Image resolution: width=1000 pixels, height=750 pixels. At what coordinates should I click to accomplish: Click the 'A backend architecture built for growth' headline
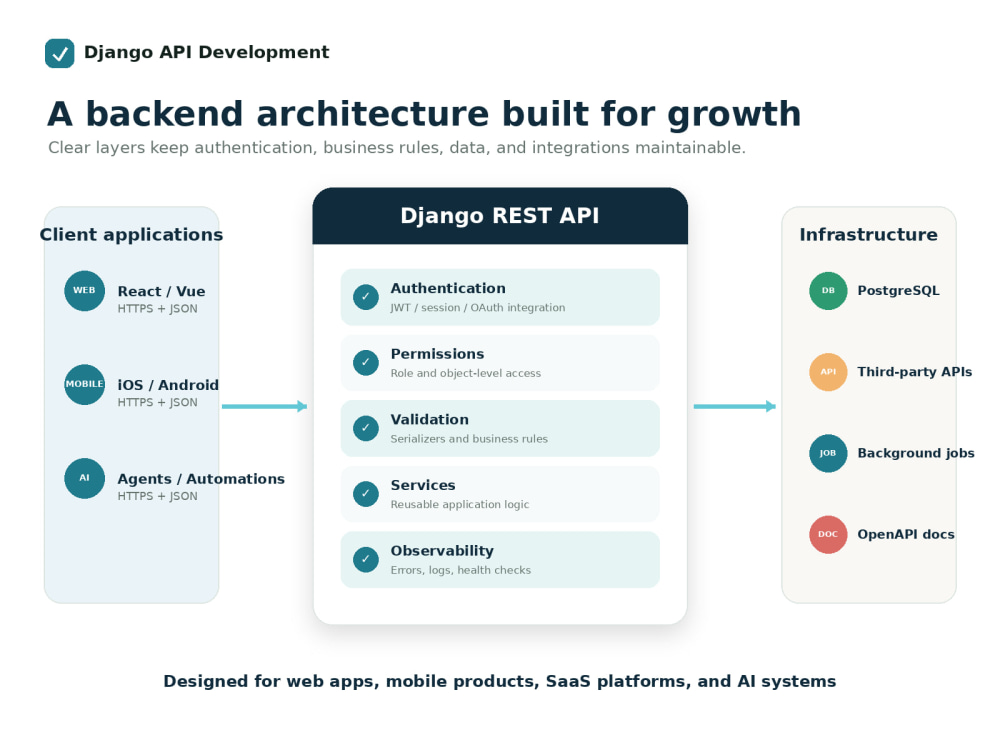[x=424, y=114]
